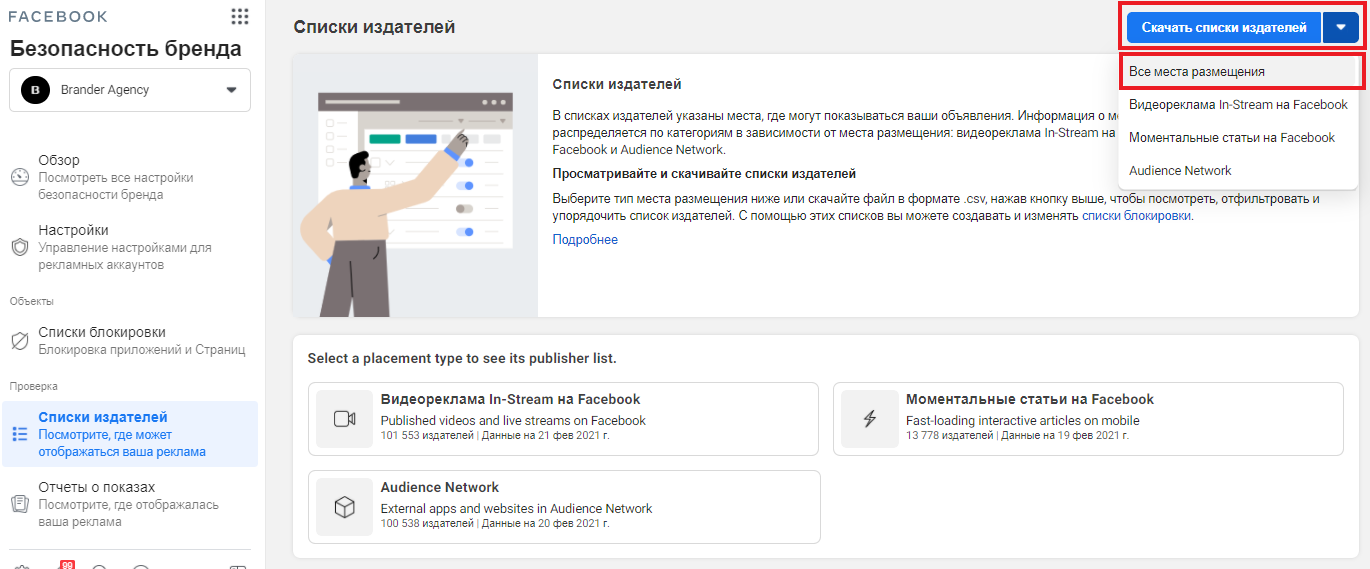The height and width of the screenshot is (569, 1370).
Task: Choose 'Все места размещения' from dropdown
Action: pyautogui.click(x=1197, y=72)
